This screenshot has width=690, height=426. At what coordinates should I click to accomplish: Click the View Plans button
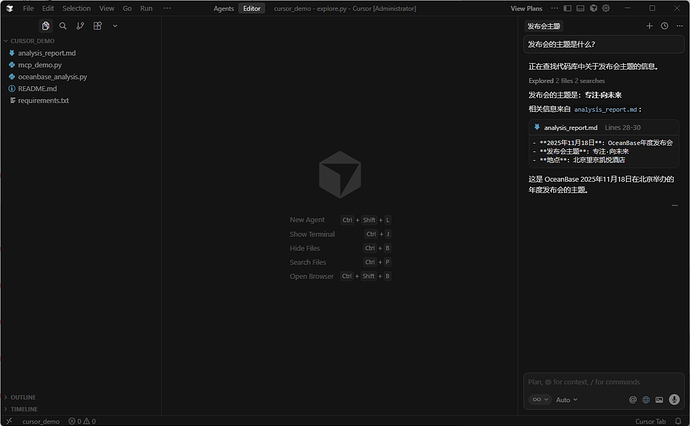pyautogui.click(x=526, y=8)
